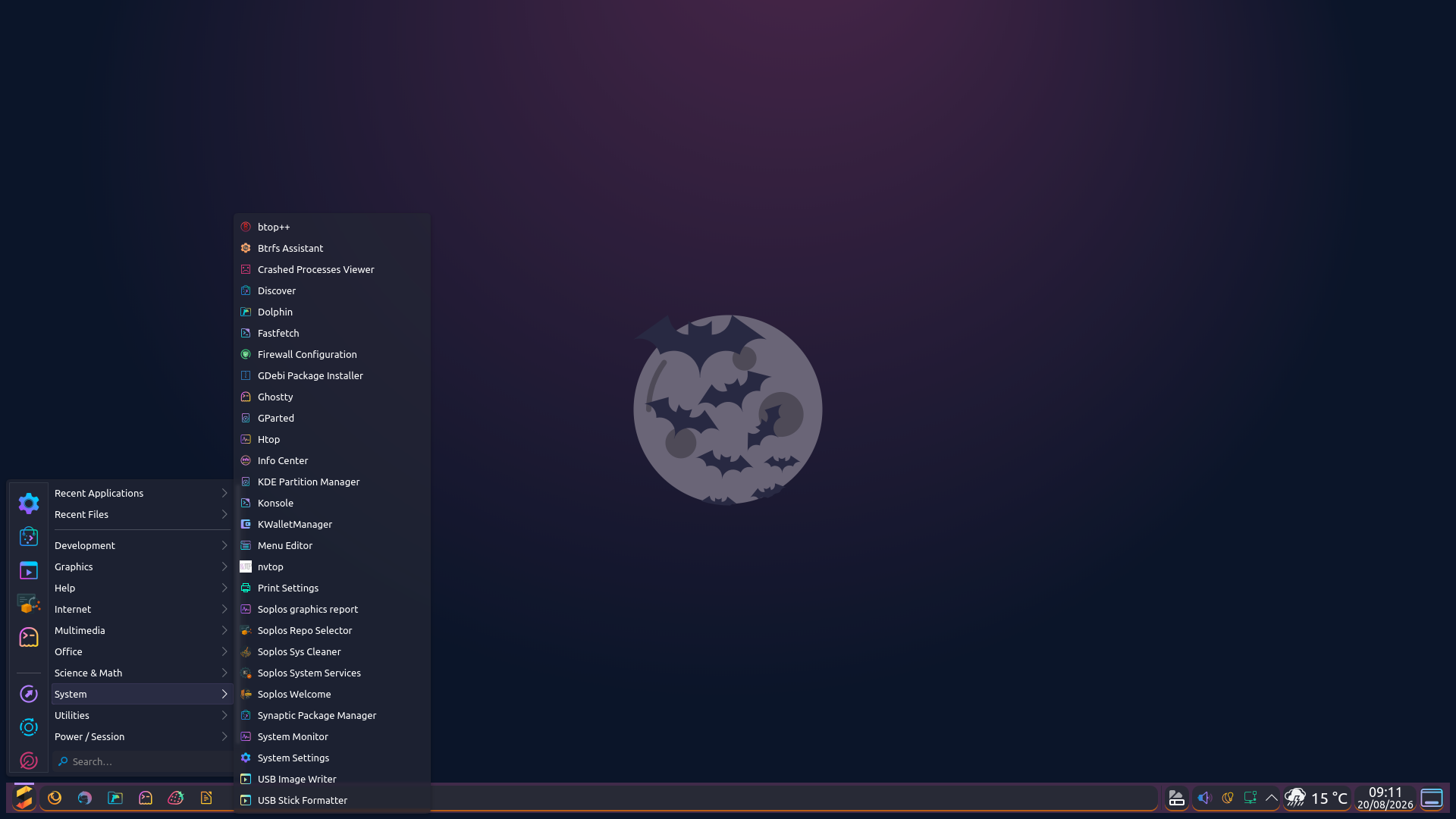Open the Power / Session category
Viewport: 1456px width, 819px height.
tap(141, 736)
